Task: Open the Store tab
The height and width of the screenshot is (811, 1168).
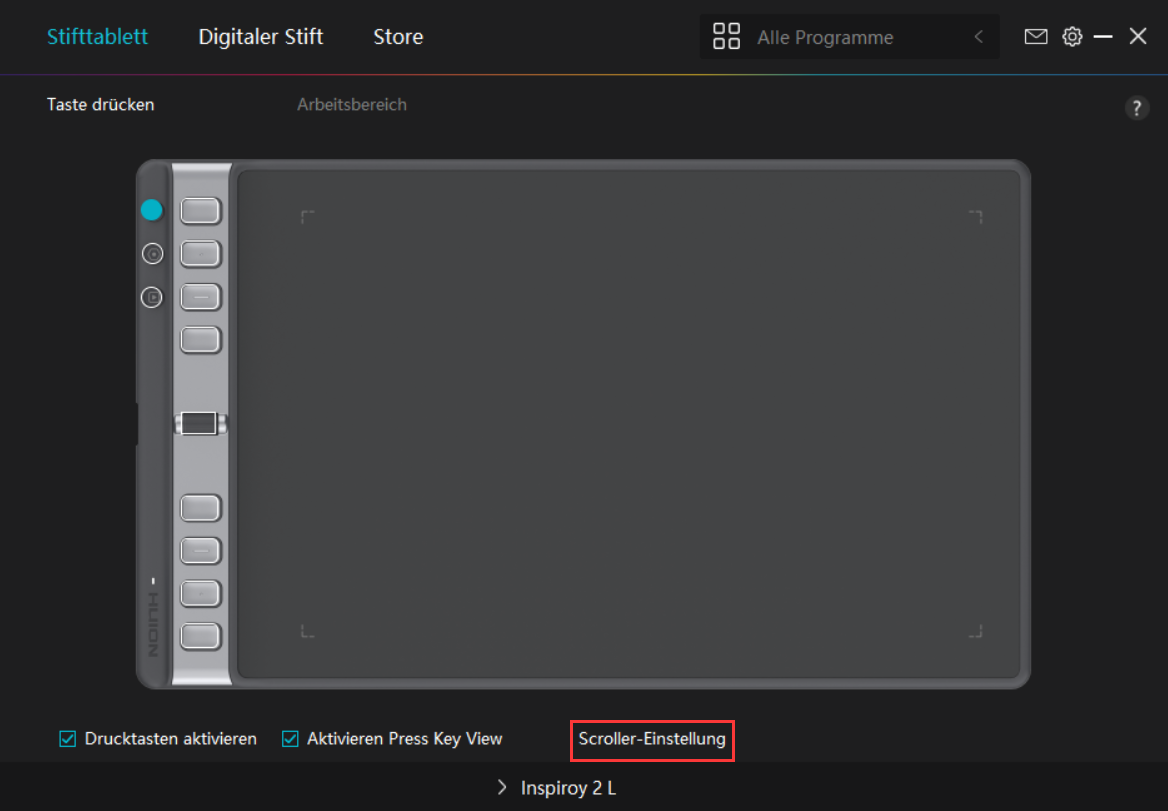Action: 398,37
